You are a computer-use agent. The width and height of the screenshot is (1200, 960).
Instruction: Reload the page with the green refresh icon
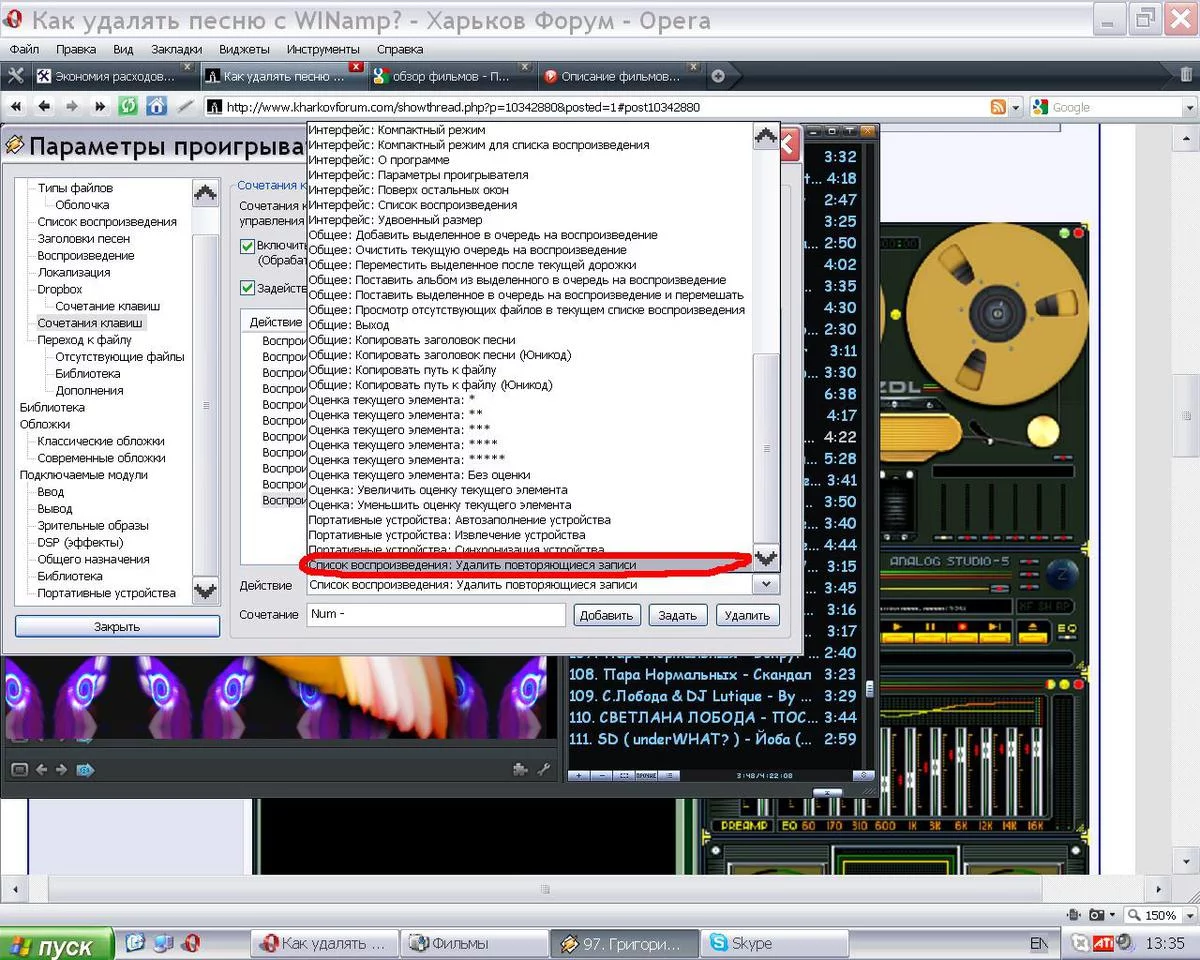point(128,106)
